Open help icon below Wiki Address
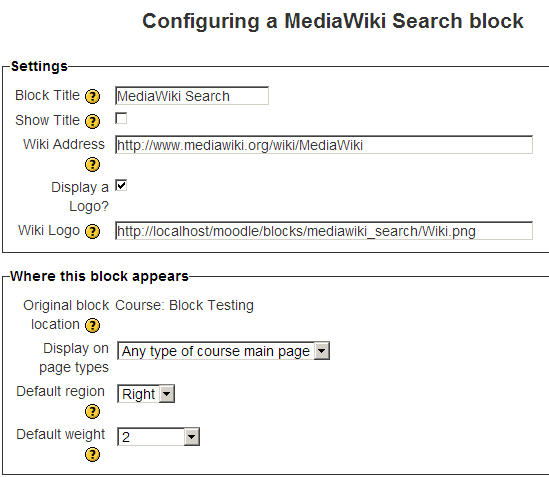Viewport: 549px width, 477px height. (x=92, y=165)
